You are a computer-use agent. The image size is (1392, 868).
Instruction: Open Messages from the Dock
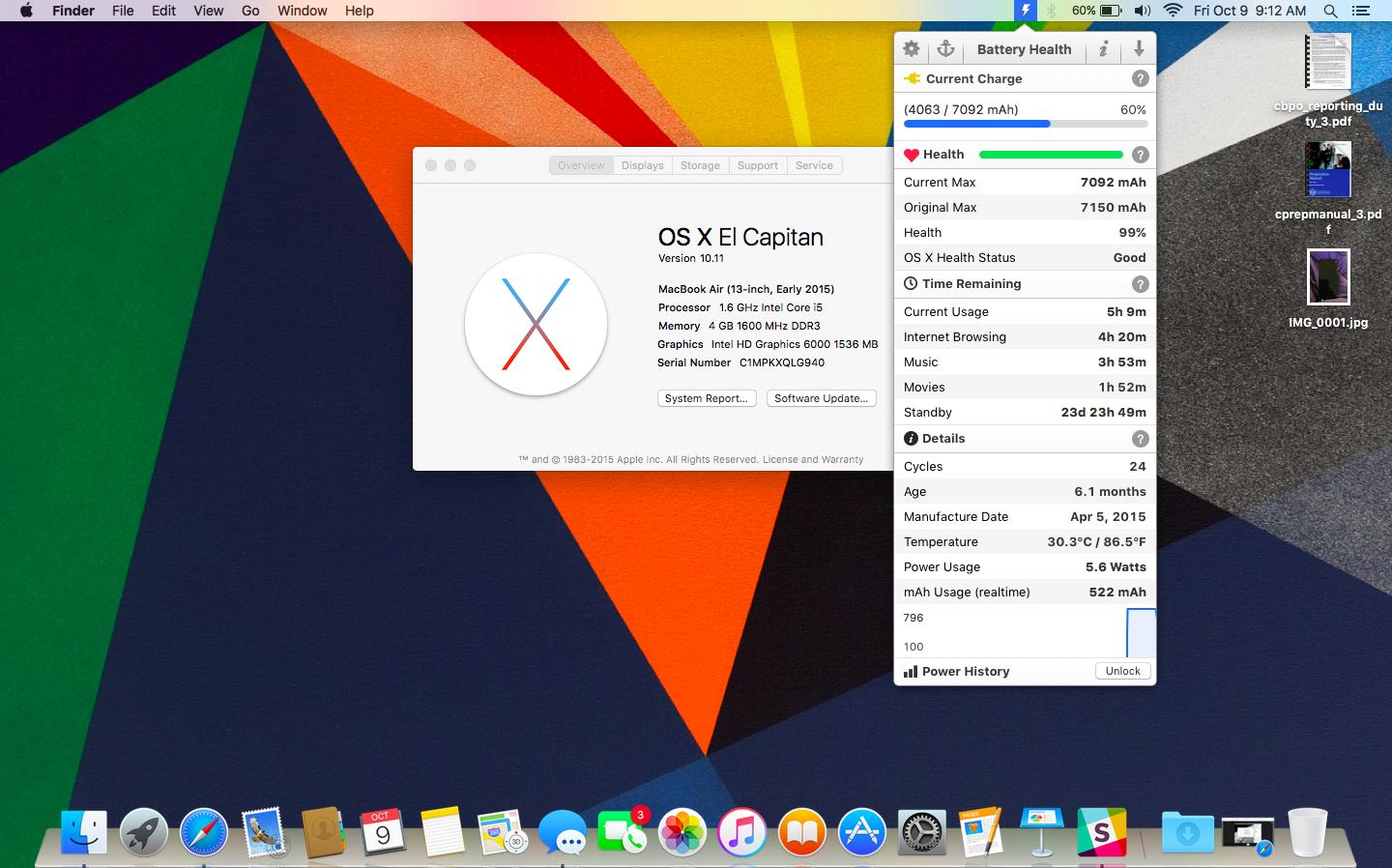pyautogui.click(x=563, y=831)
